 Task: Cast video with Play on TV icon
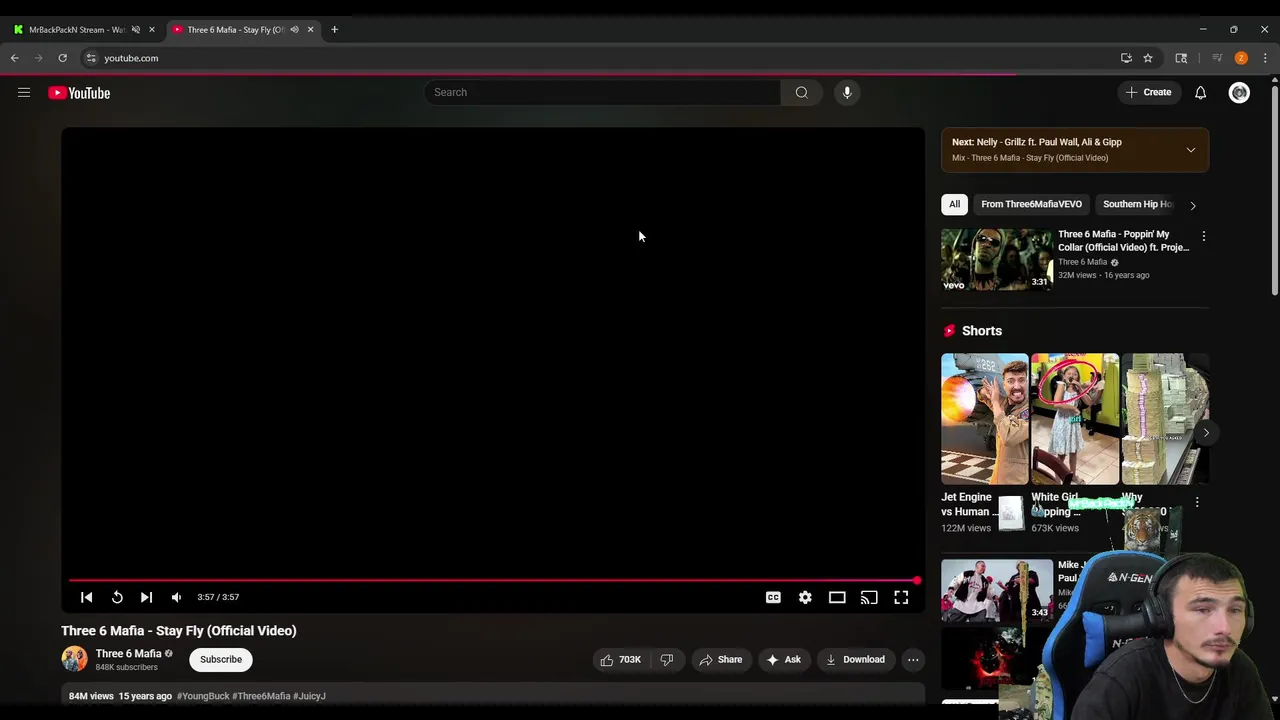click(x=869, y=597)
